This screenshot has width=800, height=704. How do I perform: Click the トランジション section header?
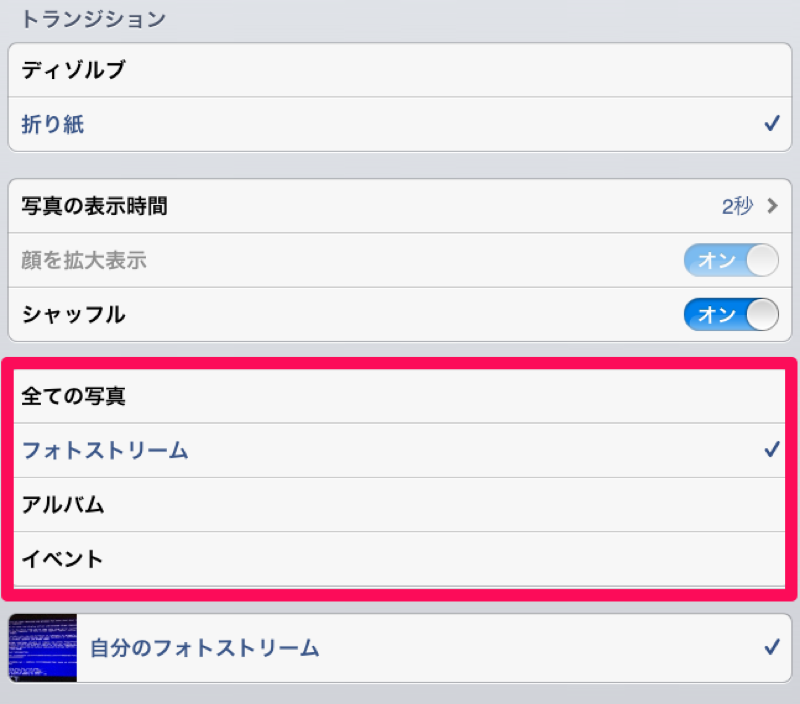[93, 19]
